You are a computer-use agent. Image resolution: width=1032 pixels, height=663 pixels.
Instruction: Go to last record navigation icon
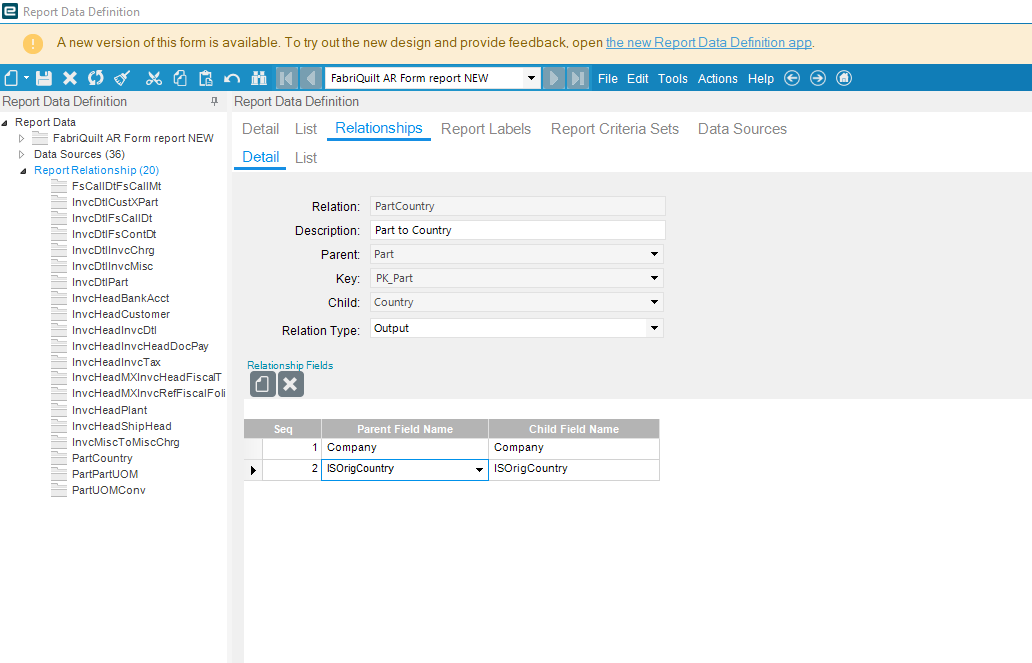point(578,78)
